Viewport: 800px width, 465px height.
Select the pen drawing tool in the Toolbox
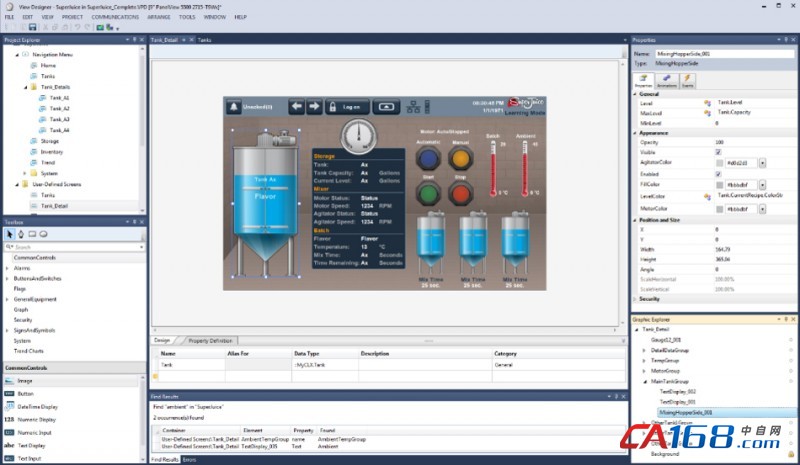click(x=21, y=234)
